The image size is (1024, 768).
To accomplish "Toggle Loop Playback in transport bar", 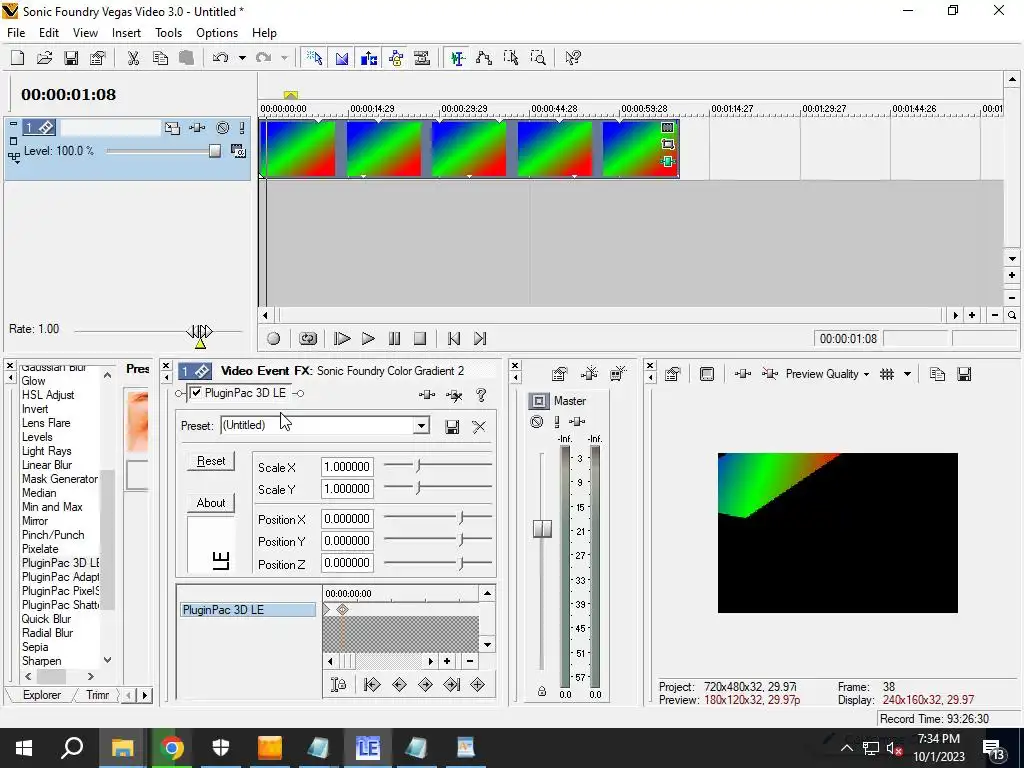I will pos(308,338).
